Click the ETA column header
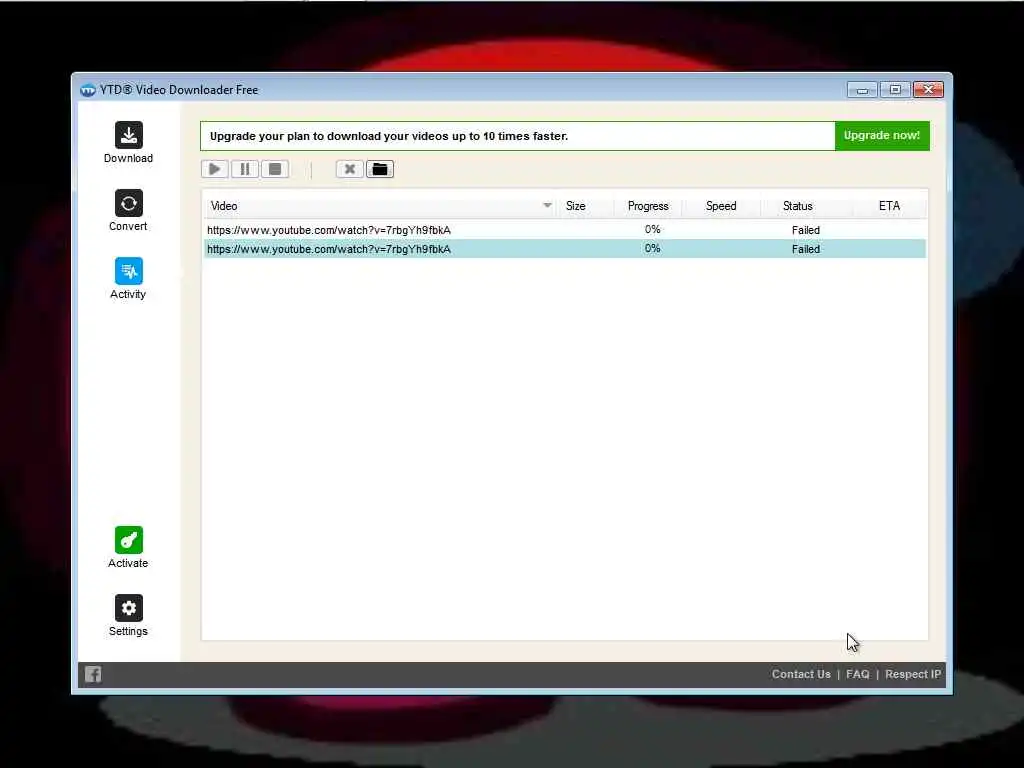This screenshot has height=768, width=1024. (x=889, y=206)
